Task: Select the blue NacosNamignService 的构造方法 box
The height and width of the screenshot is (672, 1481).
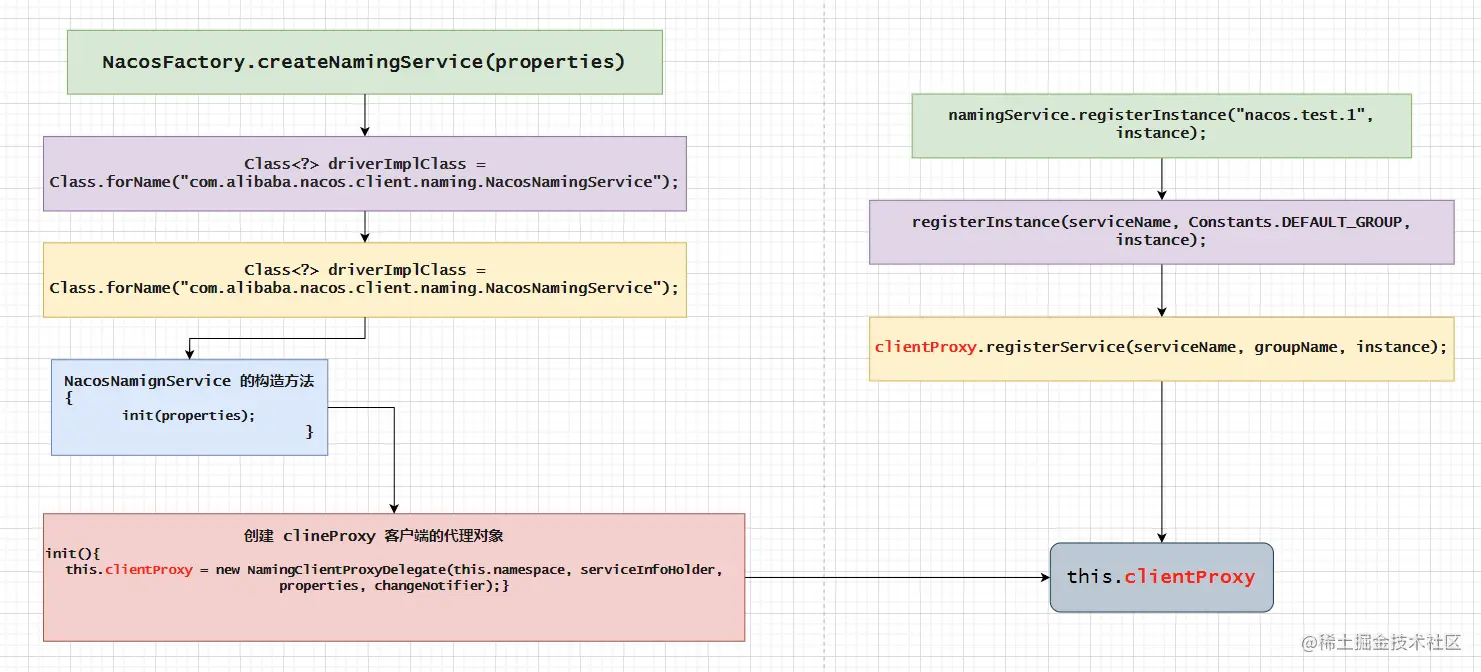Action: [189, 407]
